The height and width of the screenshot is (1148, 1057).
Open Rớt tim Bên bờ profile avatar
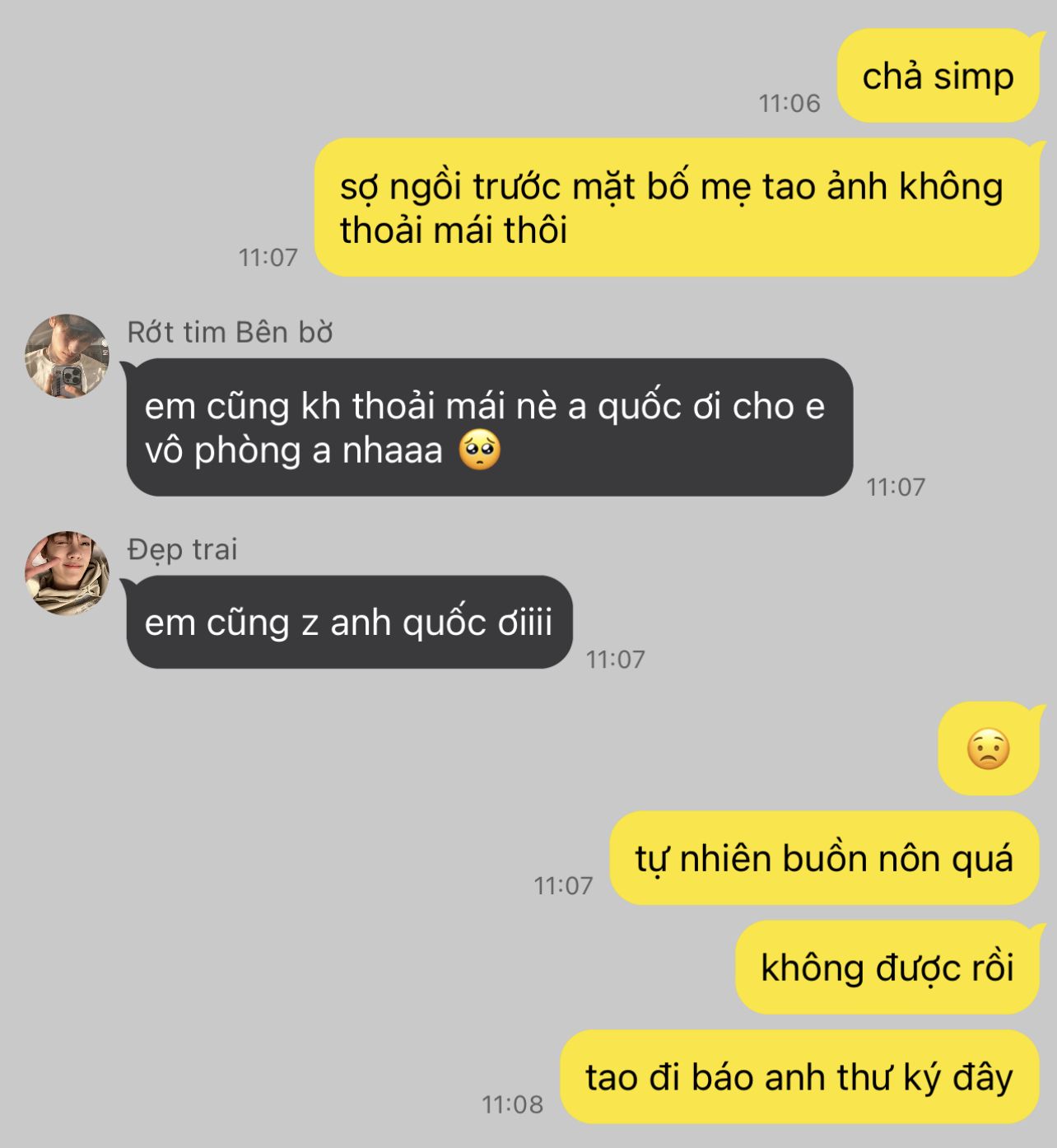pos(67,356)
